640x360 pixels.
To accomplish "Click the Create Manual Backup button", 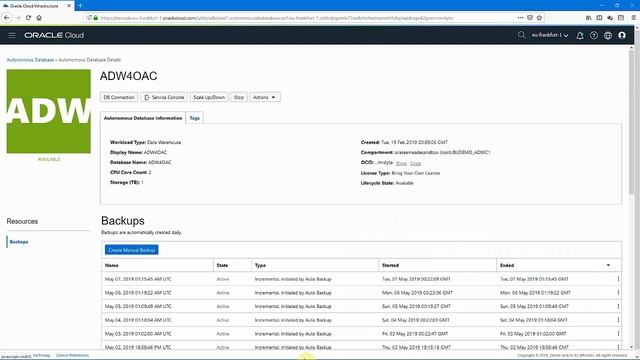I will click(x=131, y=250).
